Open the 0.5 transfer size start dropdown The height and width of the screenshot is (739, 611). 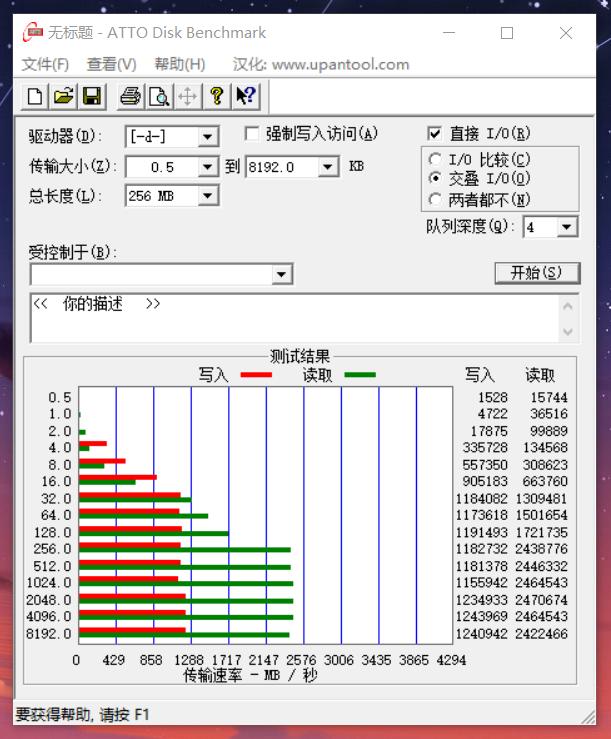click(207, 167)
